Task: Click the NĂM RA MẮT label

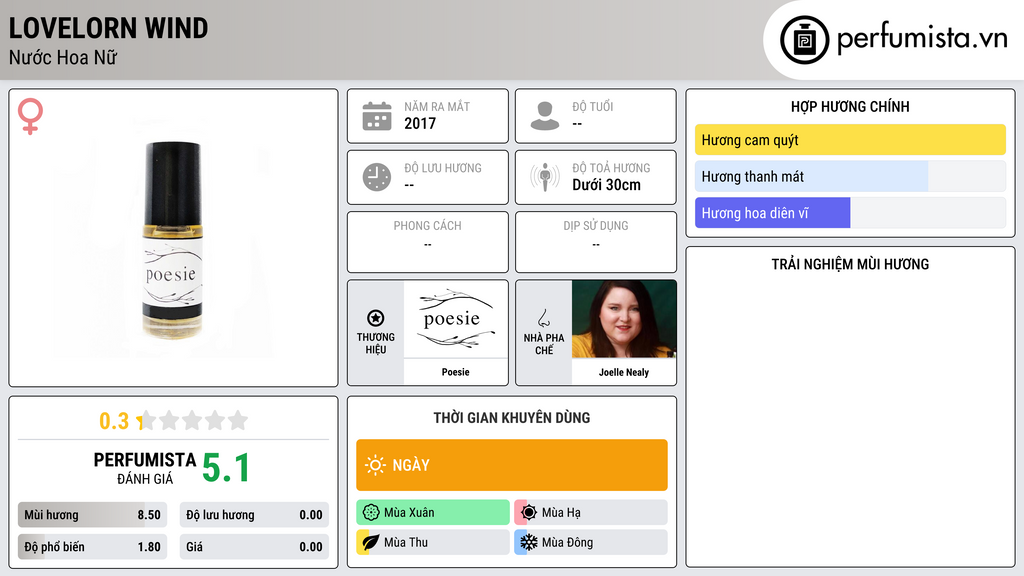Action: click(x=437, y=106)
